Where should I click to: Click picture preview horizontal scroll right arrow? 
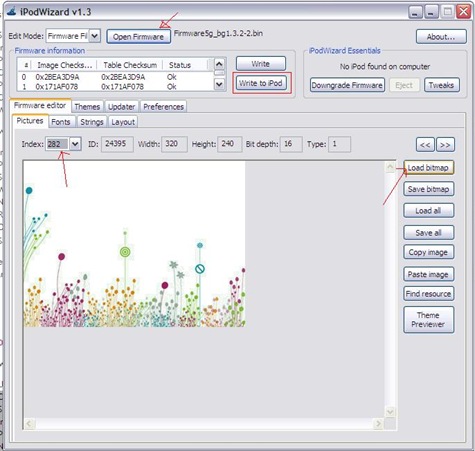coord(378,424)
